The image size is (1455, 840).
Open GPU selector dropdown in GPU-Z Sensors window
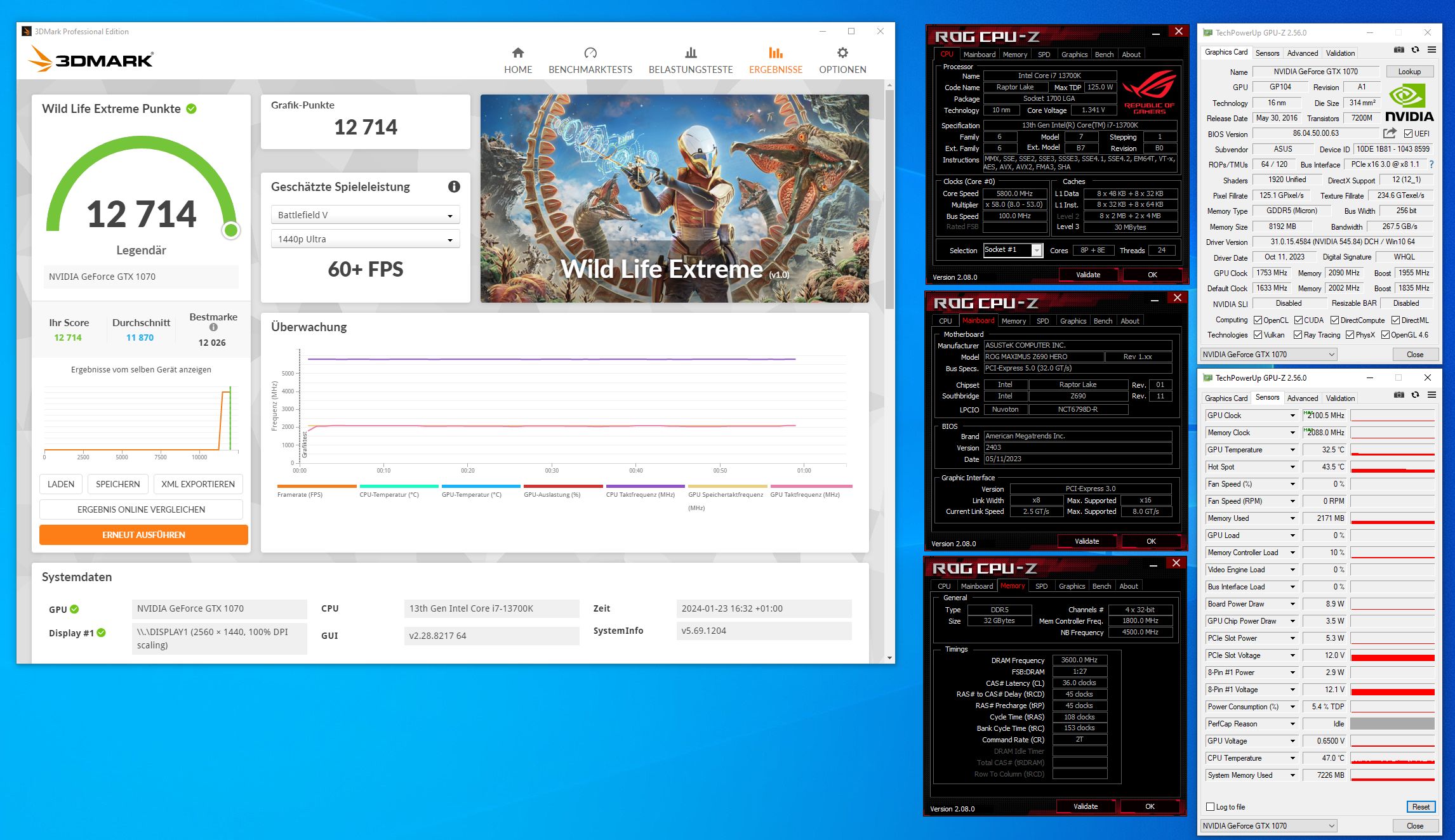pos(1268,826)
